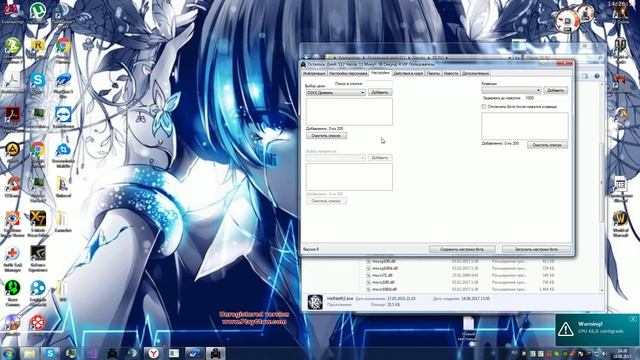Image resolution: width=640 pixels, height=360 pixels.
Task: Enable disabling the bot after key press
Action: pyautogui.click(x=484, y=107)
